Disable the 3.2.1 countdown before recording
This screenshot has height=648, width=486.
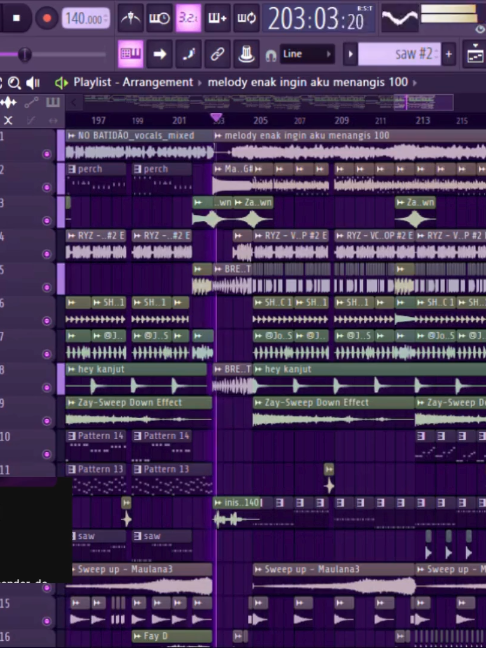tap(188, 18)
